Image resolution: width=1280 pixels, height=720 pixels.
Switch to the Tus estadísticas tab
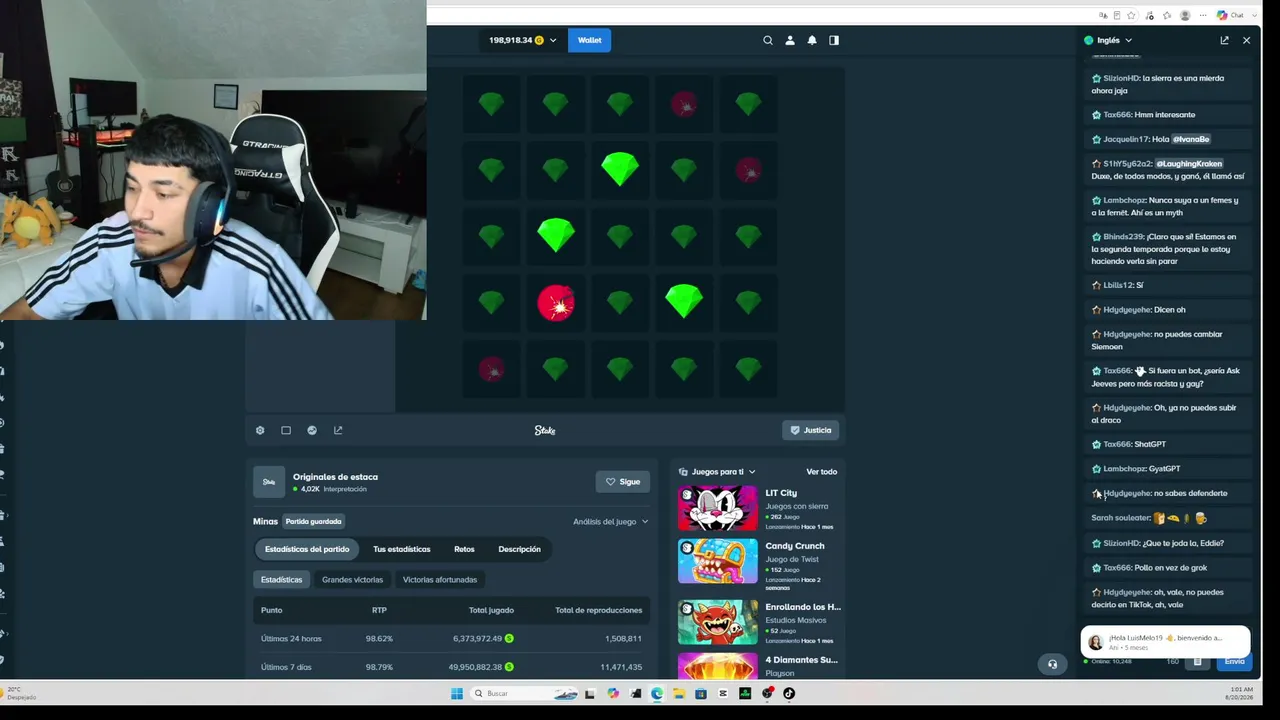pyautogui.click(x=402, y=549)
